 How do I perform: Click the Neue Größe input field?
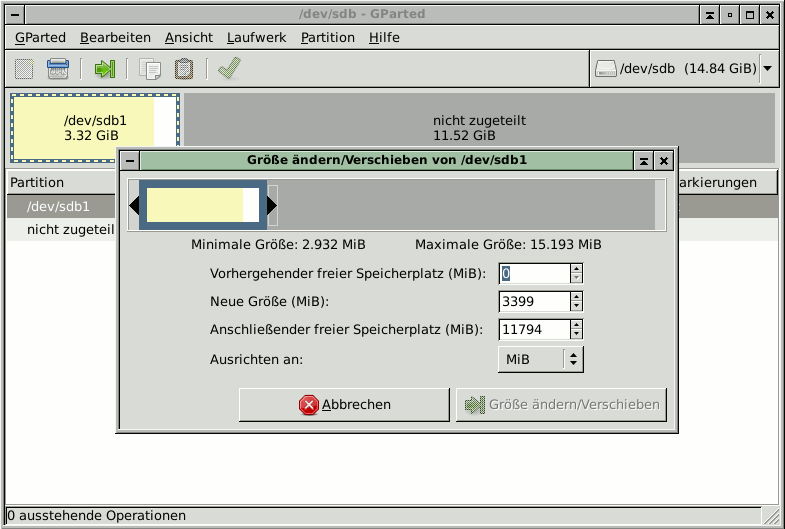pos(534,301)
